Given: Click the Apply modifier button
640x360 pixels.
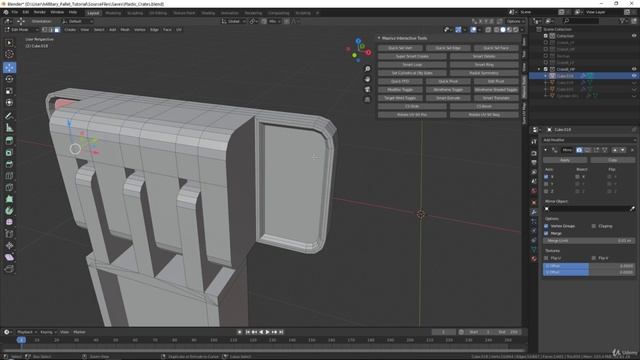Looking at the screenshot, I should 565,160.
